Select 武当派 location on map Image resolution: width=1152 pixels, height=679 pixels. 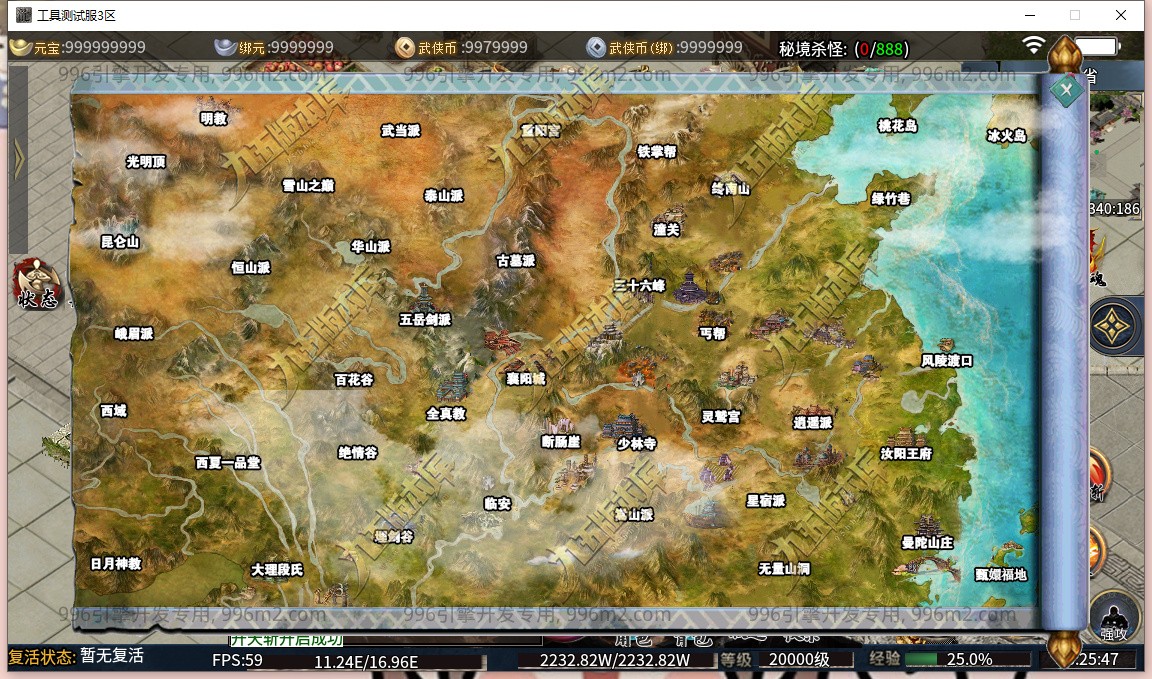400,131
